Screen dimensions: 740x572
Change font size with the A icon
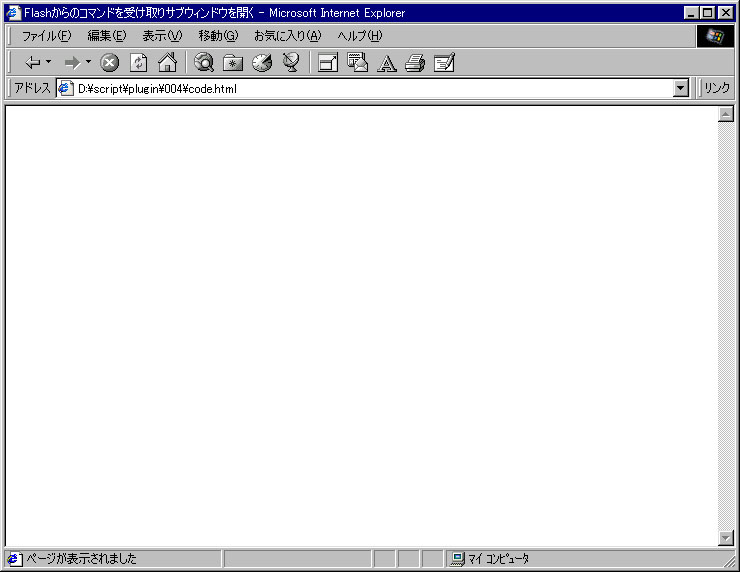pyautogui.click(x=387, y=63)
